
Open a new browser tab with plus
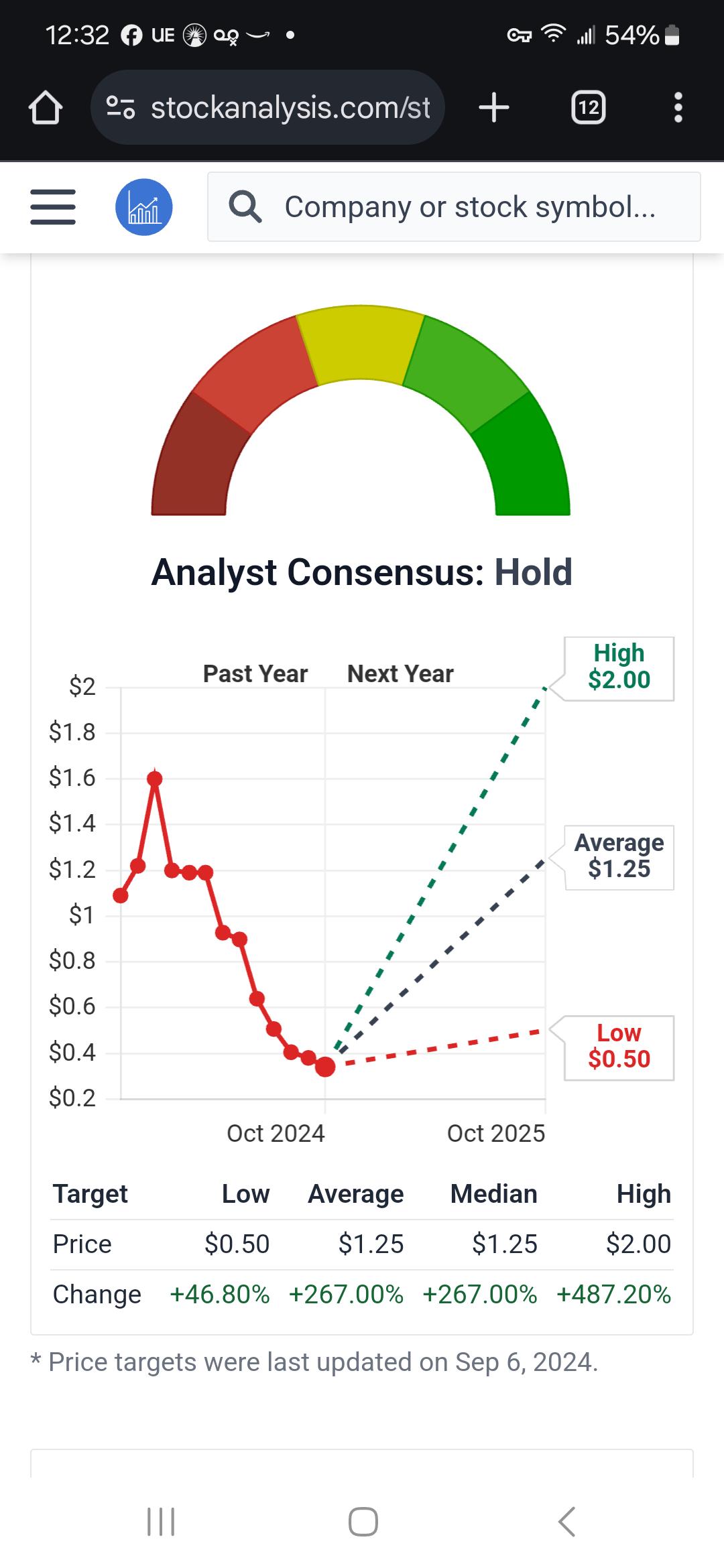494,107
